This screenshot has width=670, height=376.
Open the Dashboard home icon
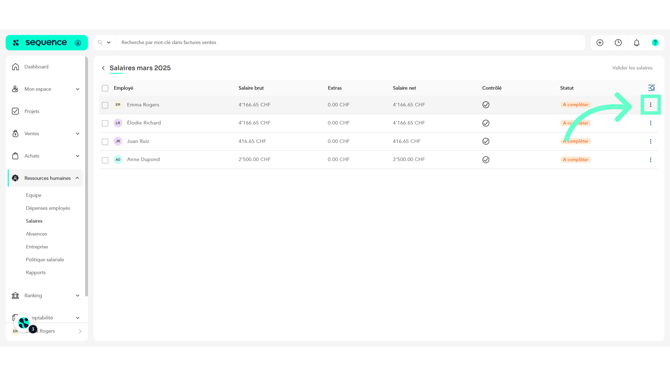pyautogui.click(x=15, y=67)
